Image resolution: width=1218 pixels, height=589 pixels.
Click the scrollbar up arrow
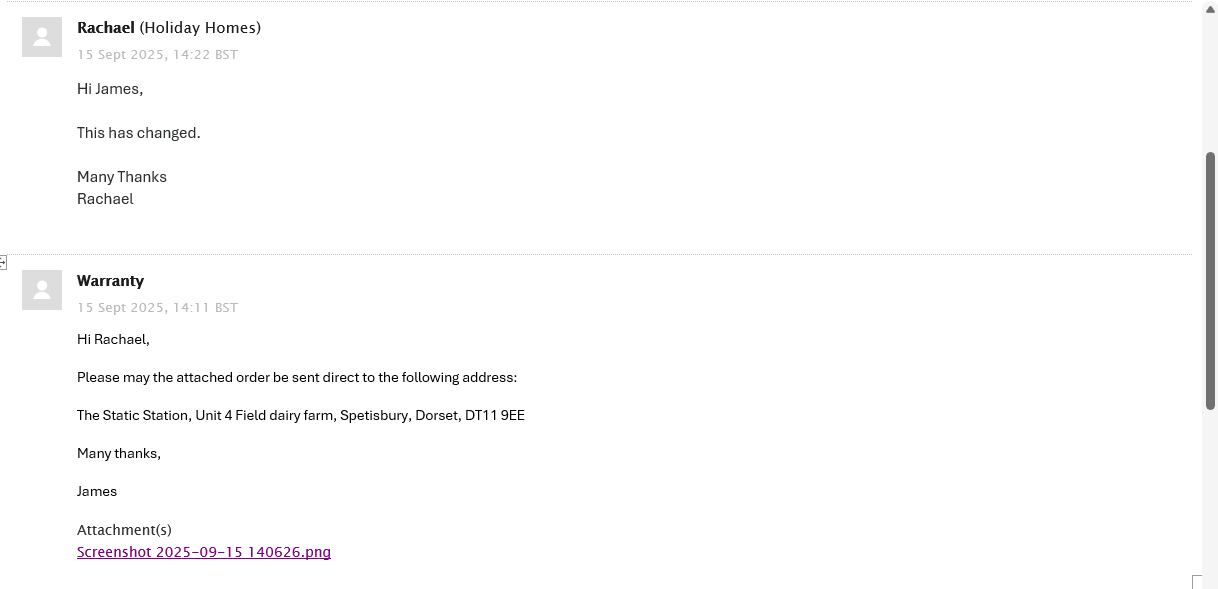click(x=1210, y=9)
